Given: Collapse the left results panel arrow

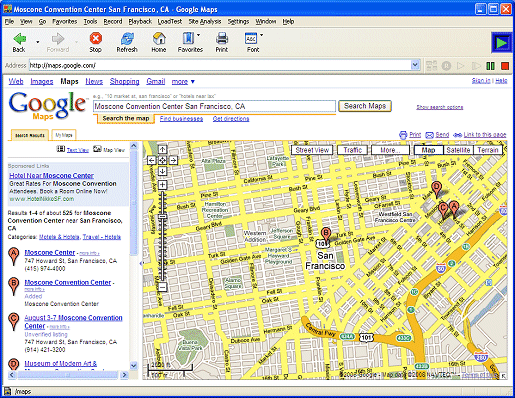Looking at the screenshot, I should [x=141, y=263].
